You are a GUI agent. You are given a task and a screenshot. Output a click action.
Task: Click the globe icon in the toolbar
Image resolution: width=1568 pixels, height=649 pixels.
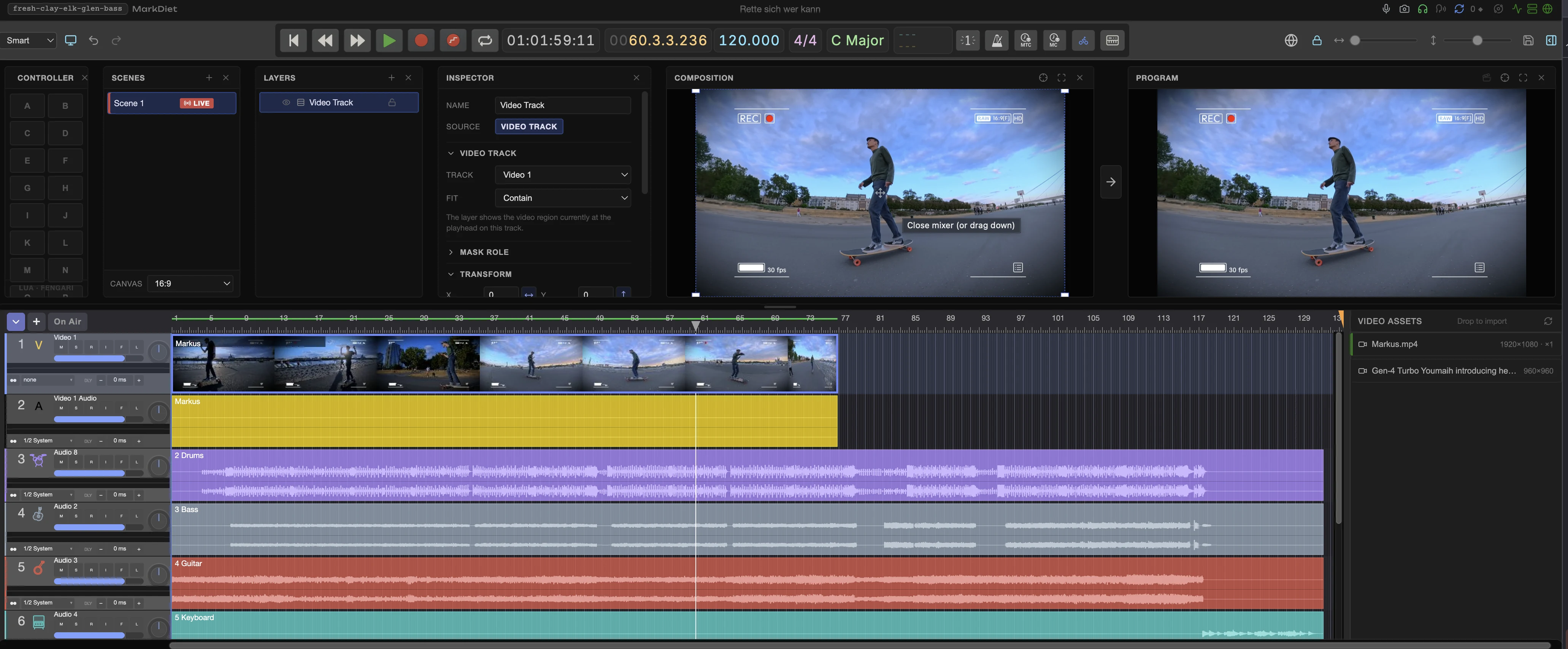tap(1290, 40)
